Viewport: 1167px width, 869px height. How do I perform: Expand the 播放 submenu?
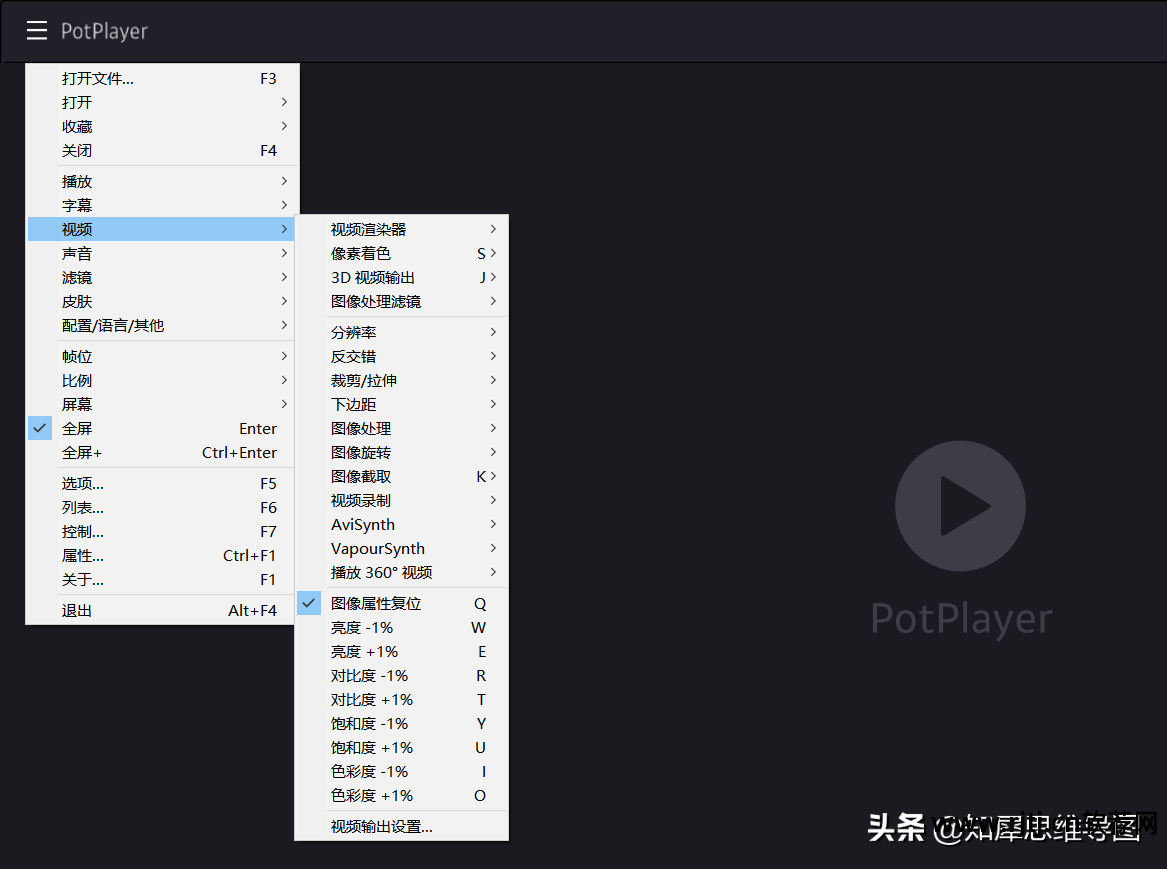[162, 182]
